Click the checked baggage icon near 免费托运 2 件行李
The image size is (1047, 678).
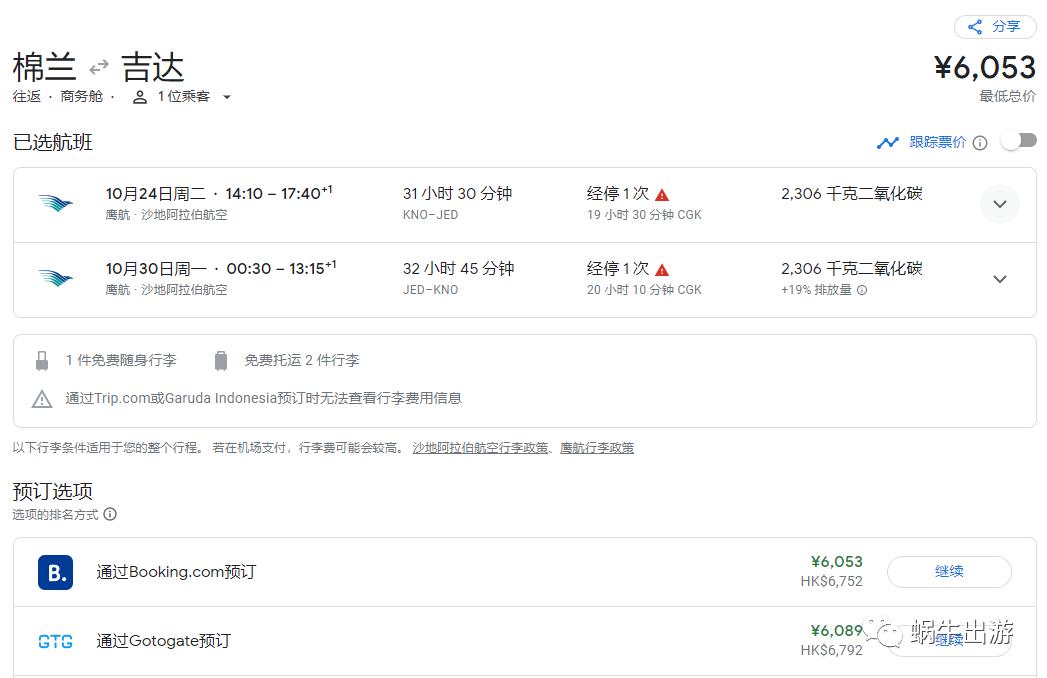[x=220, y=360]
